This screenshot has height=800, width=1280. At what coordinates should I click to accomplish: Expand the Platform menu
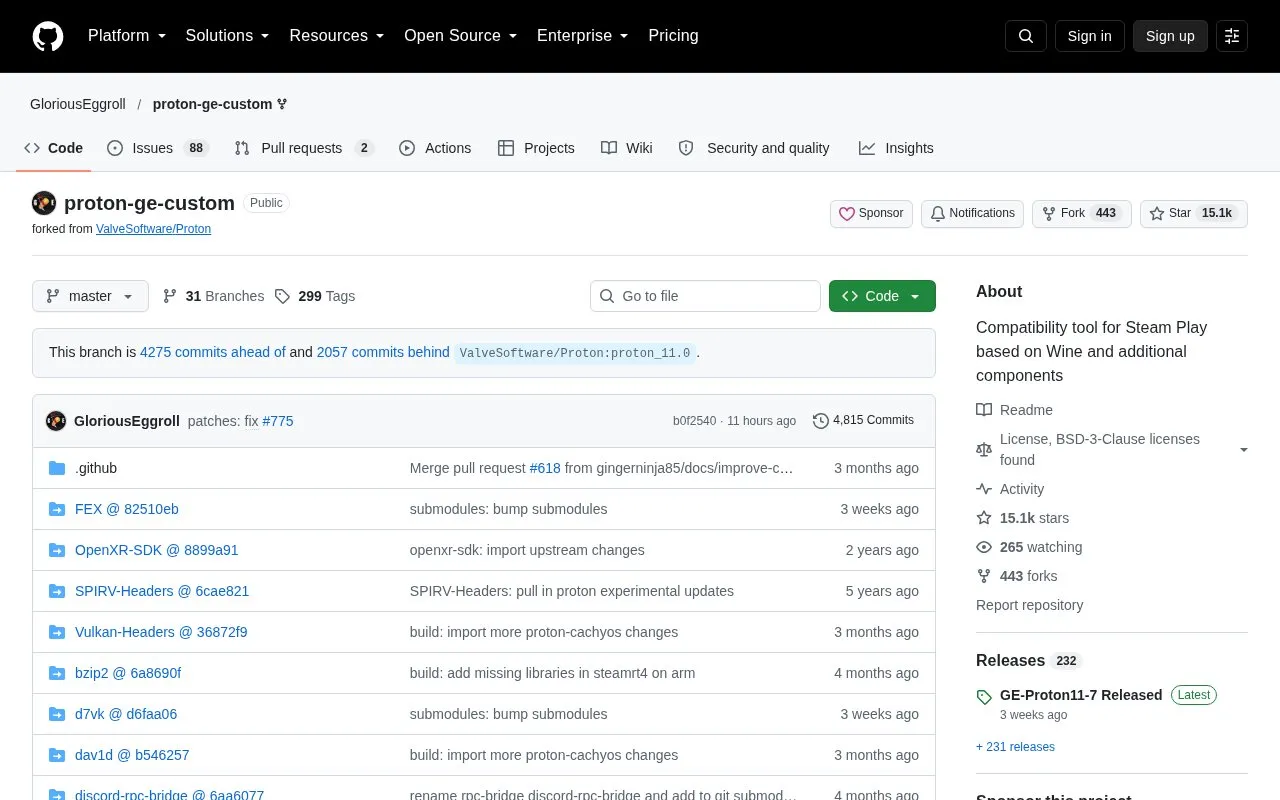(x=127, y=35)
